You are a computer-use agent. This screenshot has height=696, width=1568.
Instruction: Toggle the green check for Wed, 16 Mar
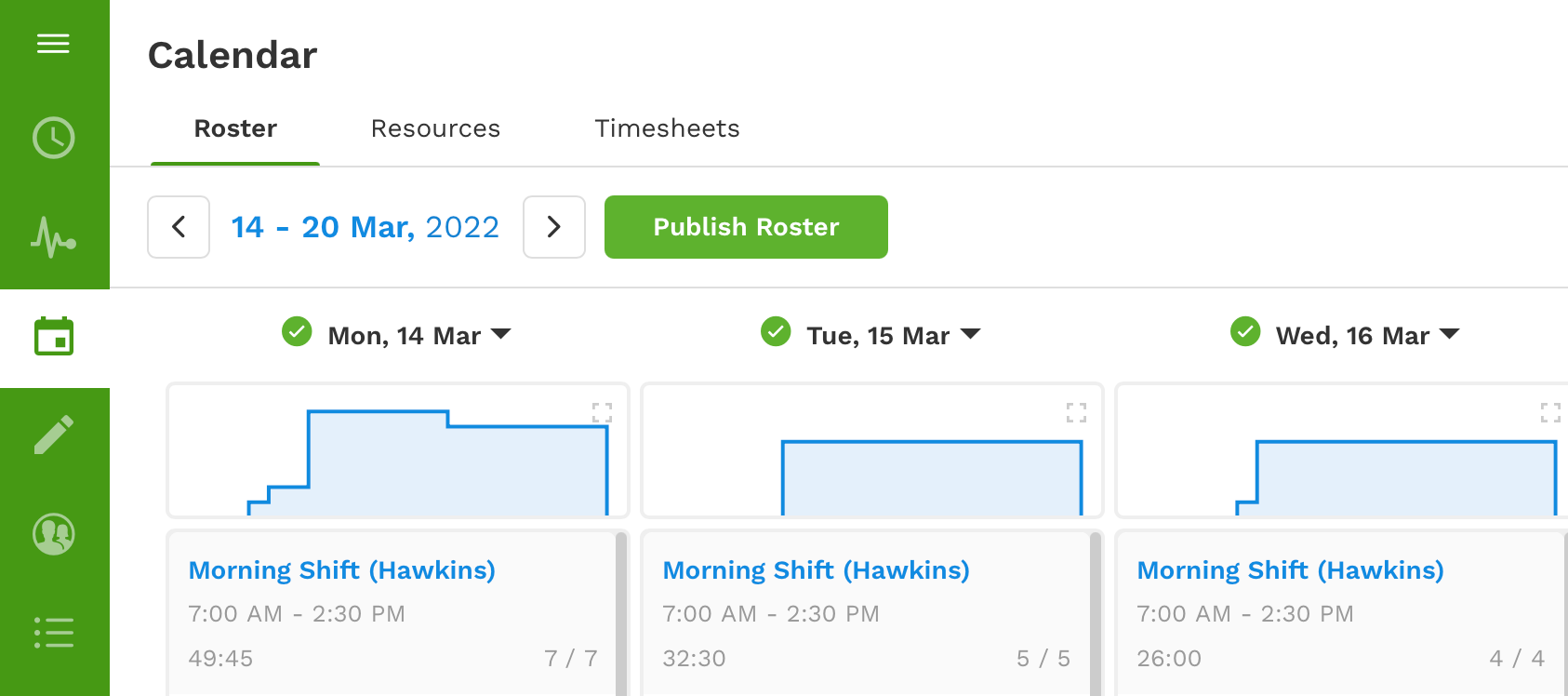point(1245,331)
